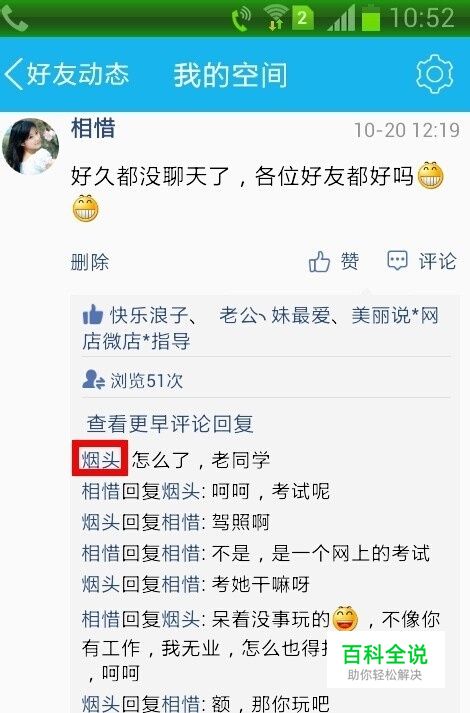Tap the phone icon in status bar

(14, 18)
